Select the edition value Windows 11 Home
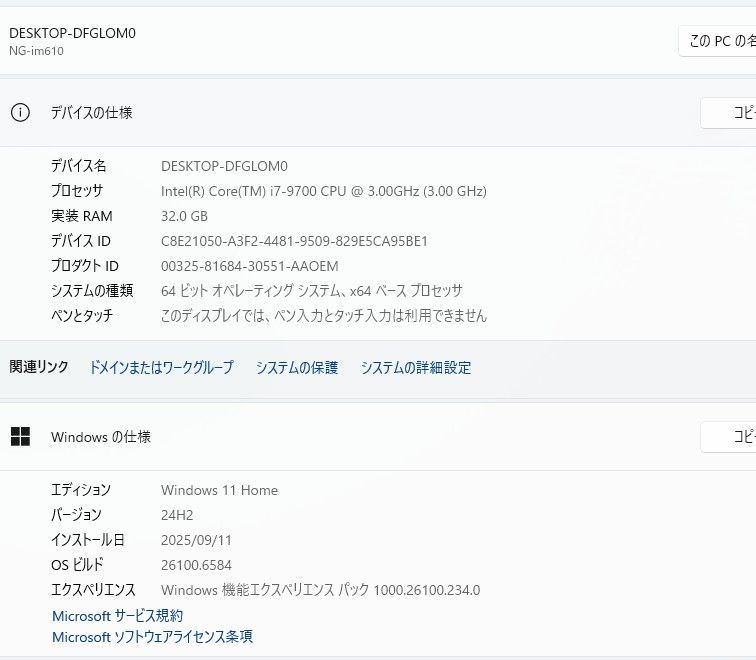 point(219,490)
